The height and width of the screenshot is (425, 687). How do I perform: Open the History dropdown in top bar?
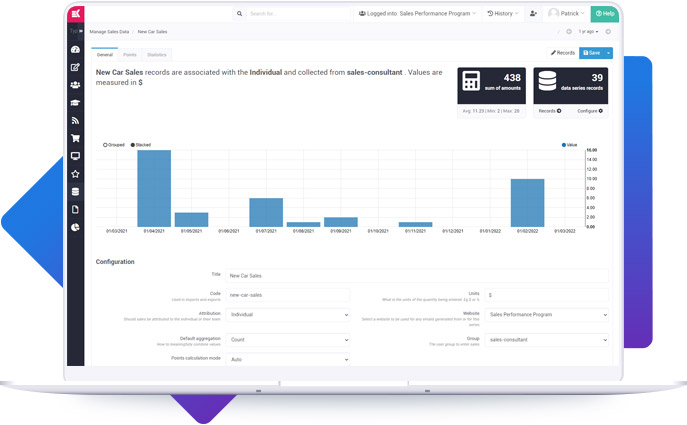[502, 14]
